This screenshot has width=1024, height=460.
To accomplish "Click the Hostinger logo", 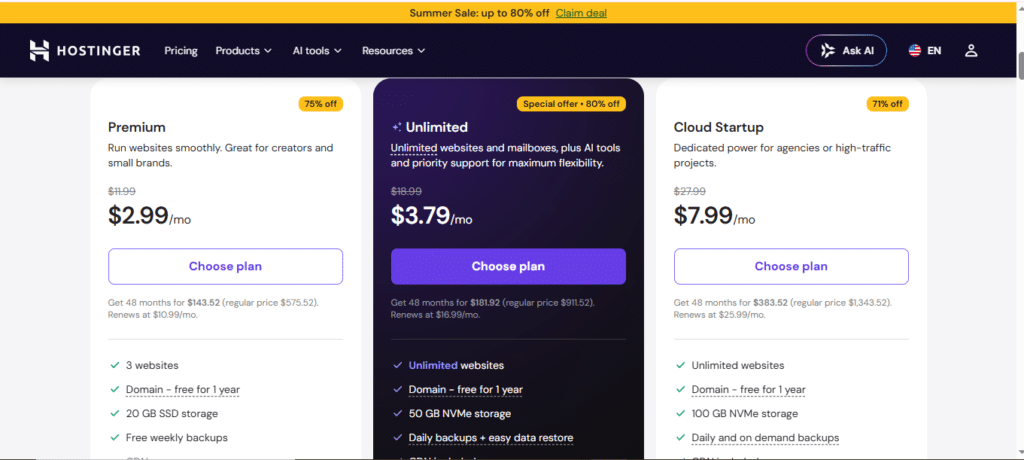I will pyautogui.click(x=84, y=50).
